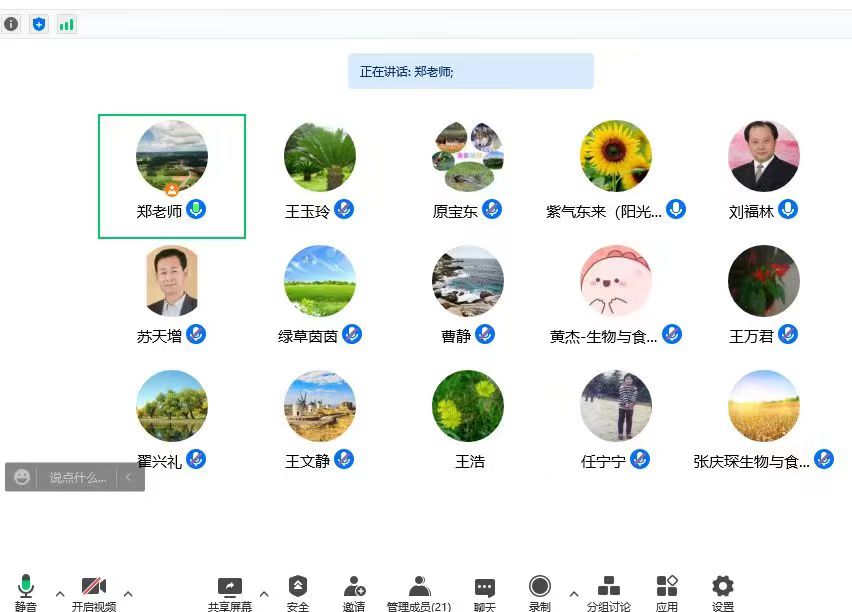Open 设置 settings gear
Image resolution: width=852 pixels, height=612 pixels.
pyautogui.click(x=722, y=589)
